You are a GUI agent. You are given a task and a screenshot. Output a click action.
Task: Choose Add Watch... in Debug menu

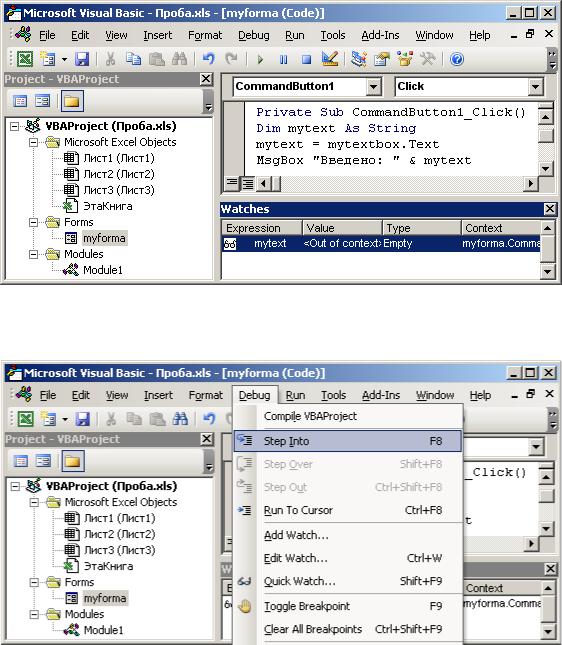pos(348,535)
